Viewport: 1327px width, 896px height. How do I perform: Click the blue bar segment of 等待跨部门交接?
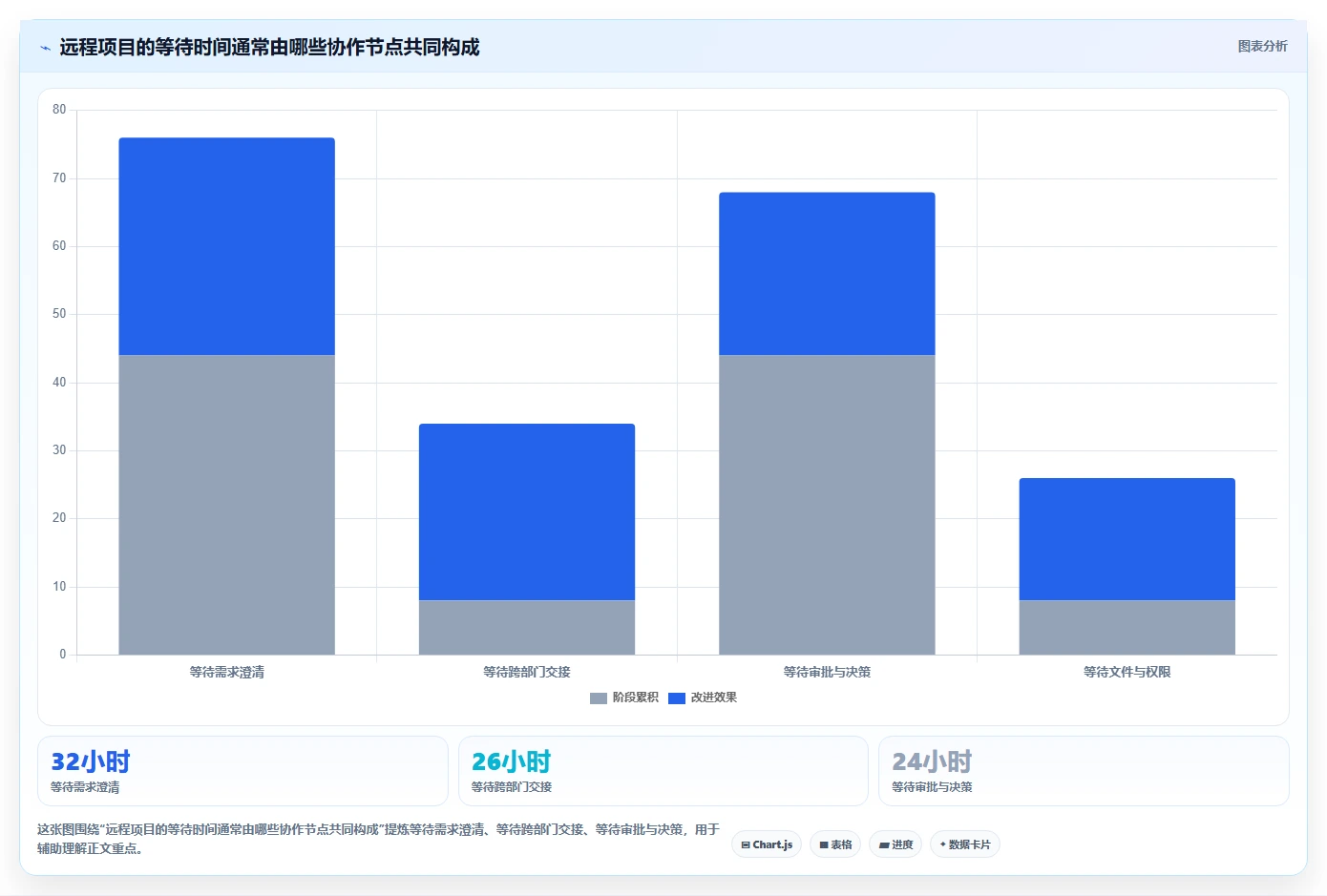point(527,511)
